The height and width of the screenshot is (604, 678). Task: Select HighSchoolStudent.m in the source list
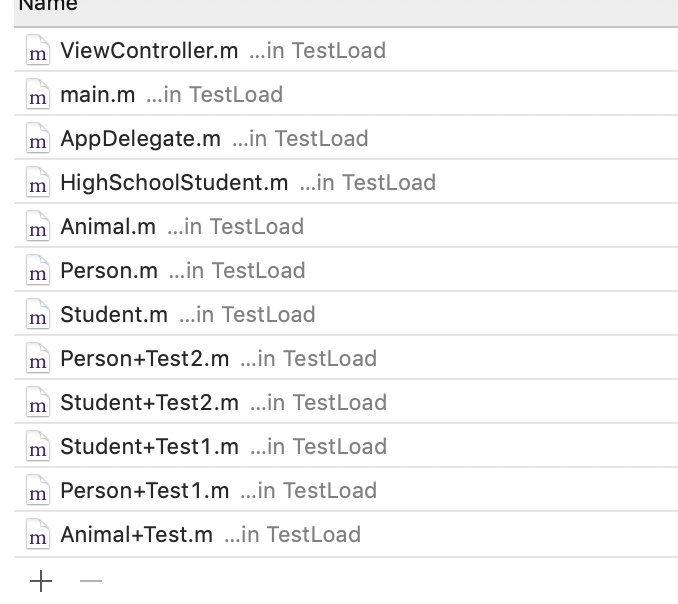[x=174, y=183]
